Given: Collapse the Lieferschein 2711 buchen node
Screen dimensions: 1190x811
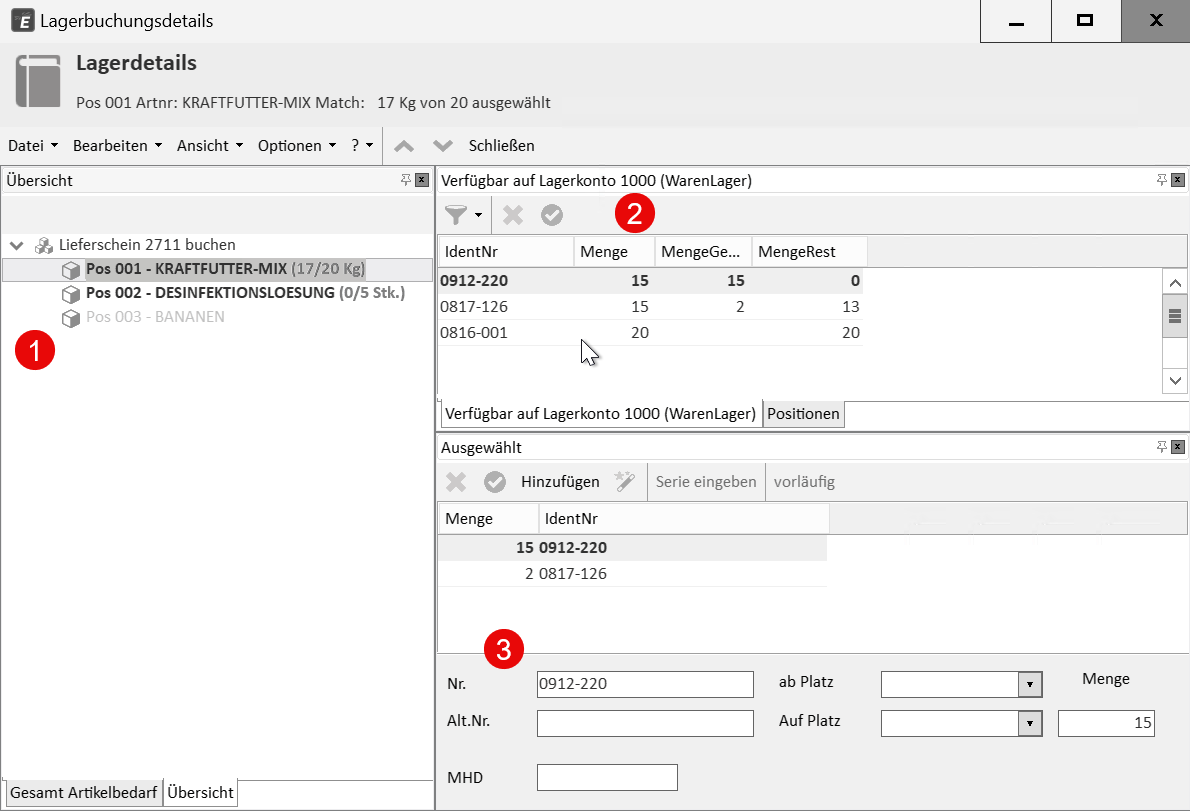Looking at the screenshot, I should (x=17, y=245).
